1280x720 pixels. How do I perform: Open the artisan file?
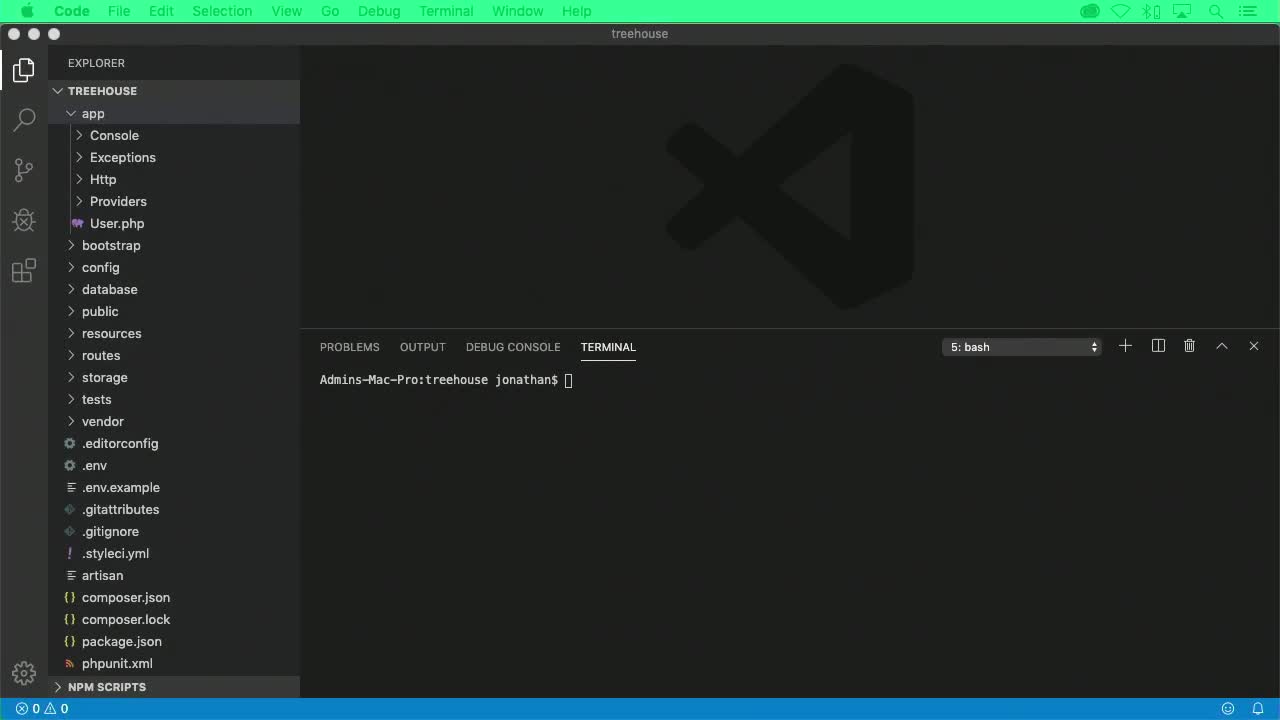pyautogui.click(x=175, y=575)
